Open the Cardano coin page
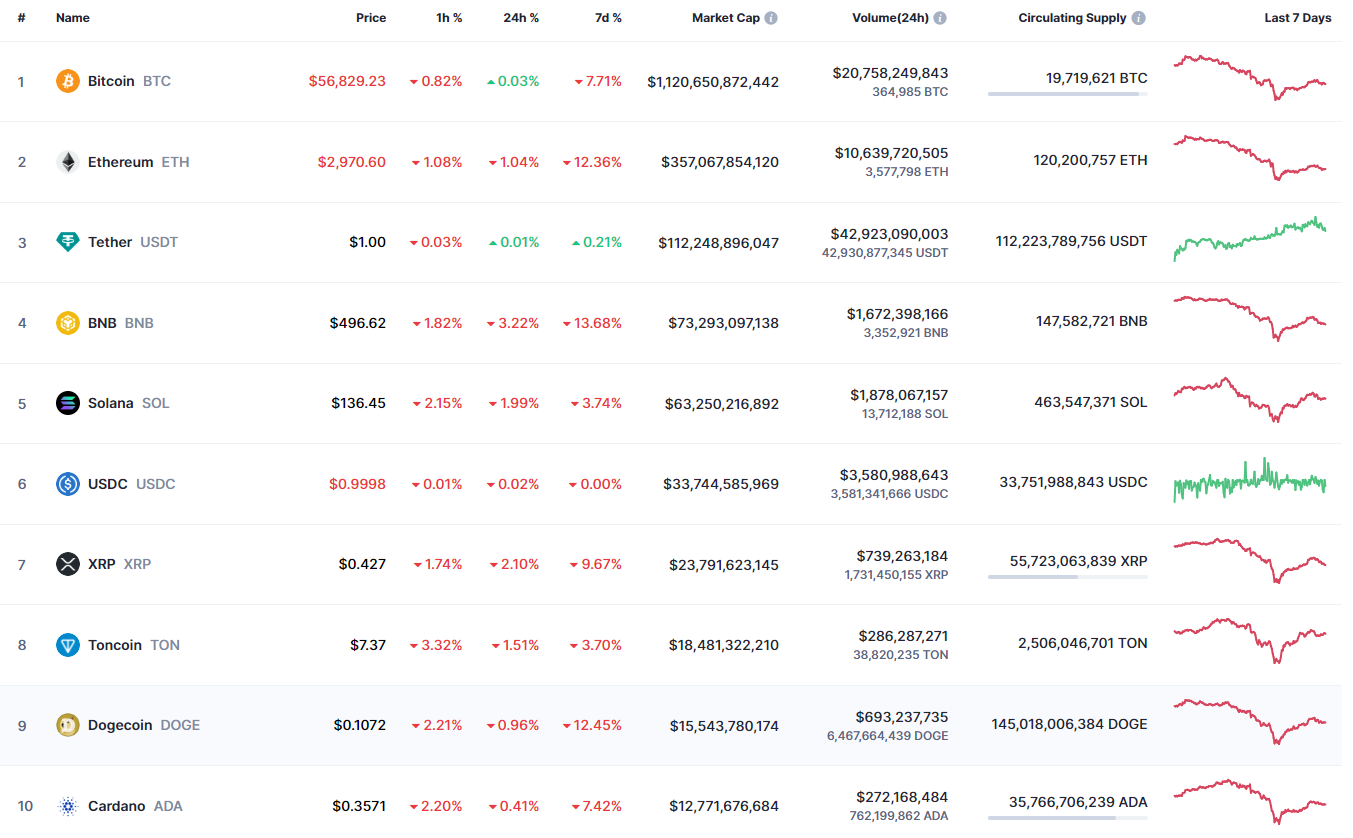Viewport: 1353px width, 838px height. click(116, 806)
